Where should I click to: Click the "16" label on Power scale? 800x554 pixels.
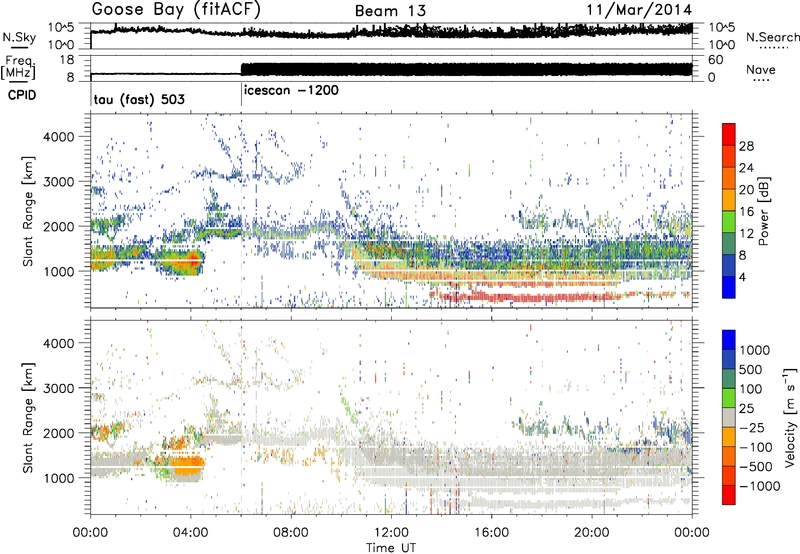pyautogui.click(x=746, y=212)
